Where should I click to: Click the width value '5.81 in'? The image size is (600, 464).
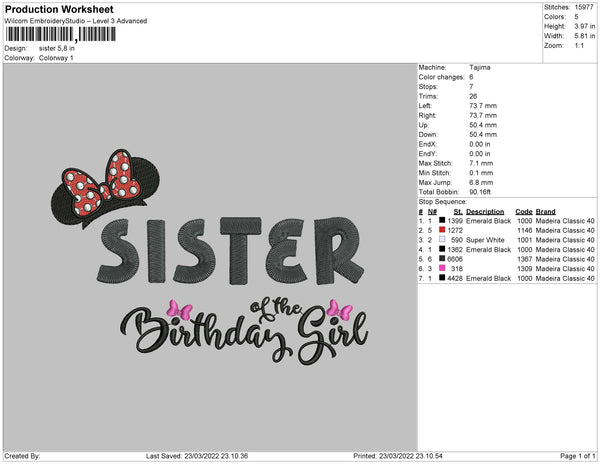click(584, 36)
